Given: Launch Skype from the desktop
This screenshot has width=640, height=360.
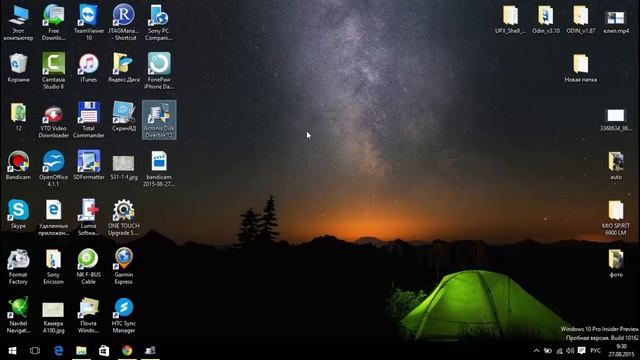Looking at the screenshot, I should click(18, 214).
